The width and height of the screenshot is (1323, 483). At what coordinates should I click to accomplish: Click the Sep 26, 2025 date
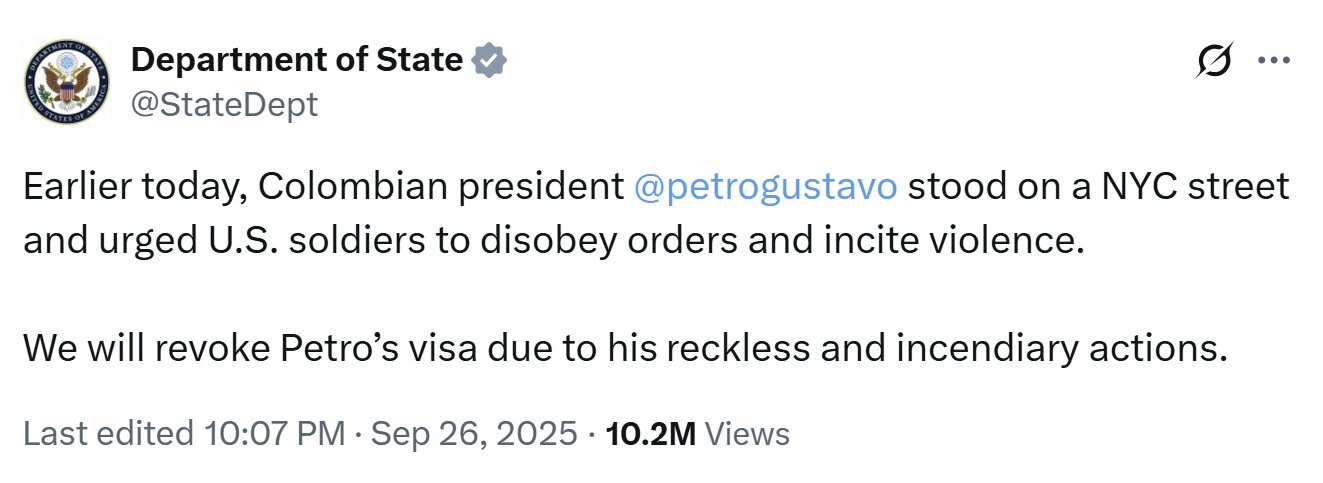[x=474, y=433]
